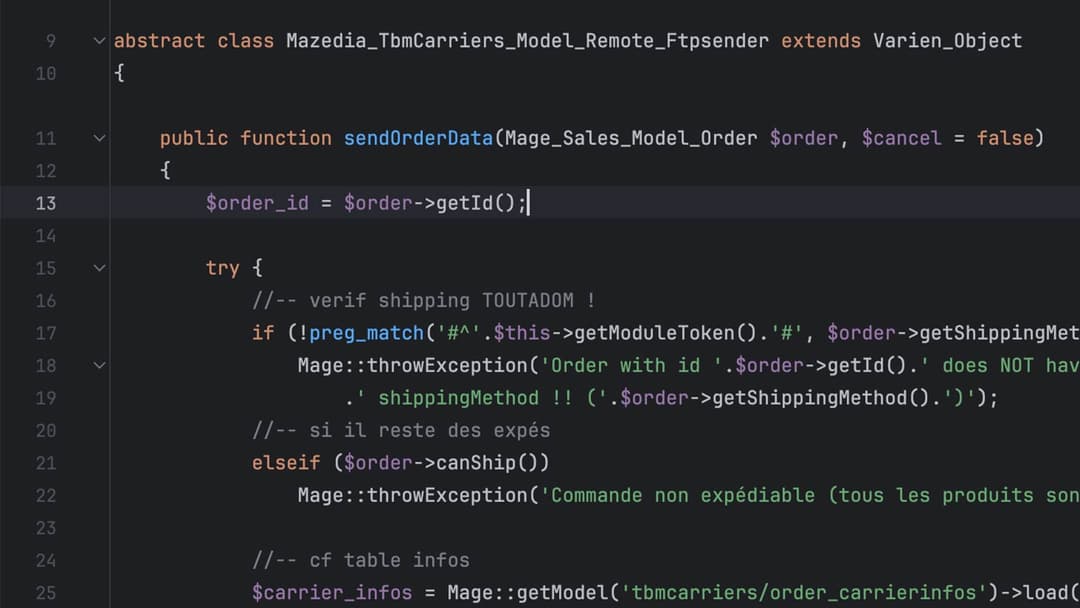Image resolution: width=1080 pixels, height=608 pixels.
Task: Fold the try block on line 15
Action: pos(99,268)
